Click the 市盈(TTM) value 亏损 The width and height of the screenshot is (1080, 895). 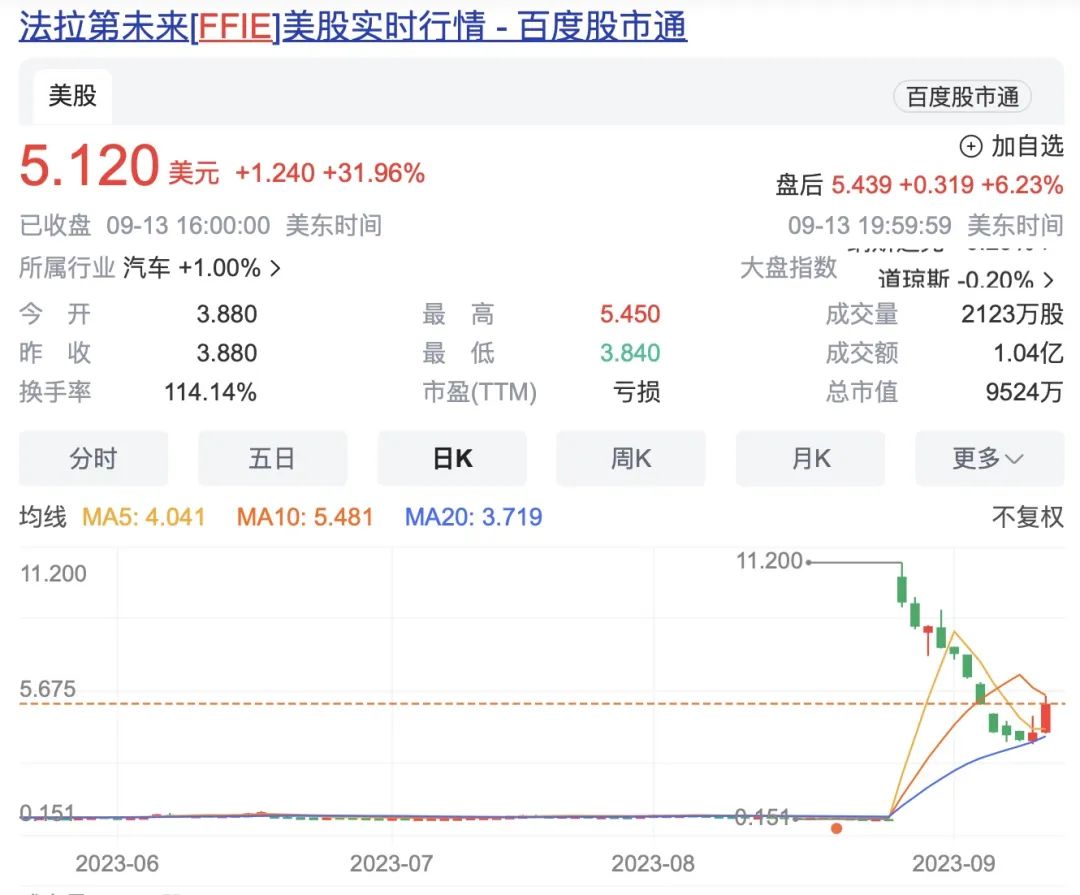point(636,393)
